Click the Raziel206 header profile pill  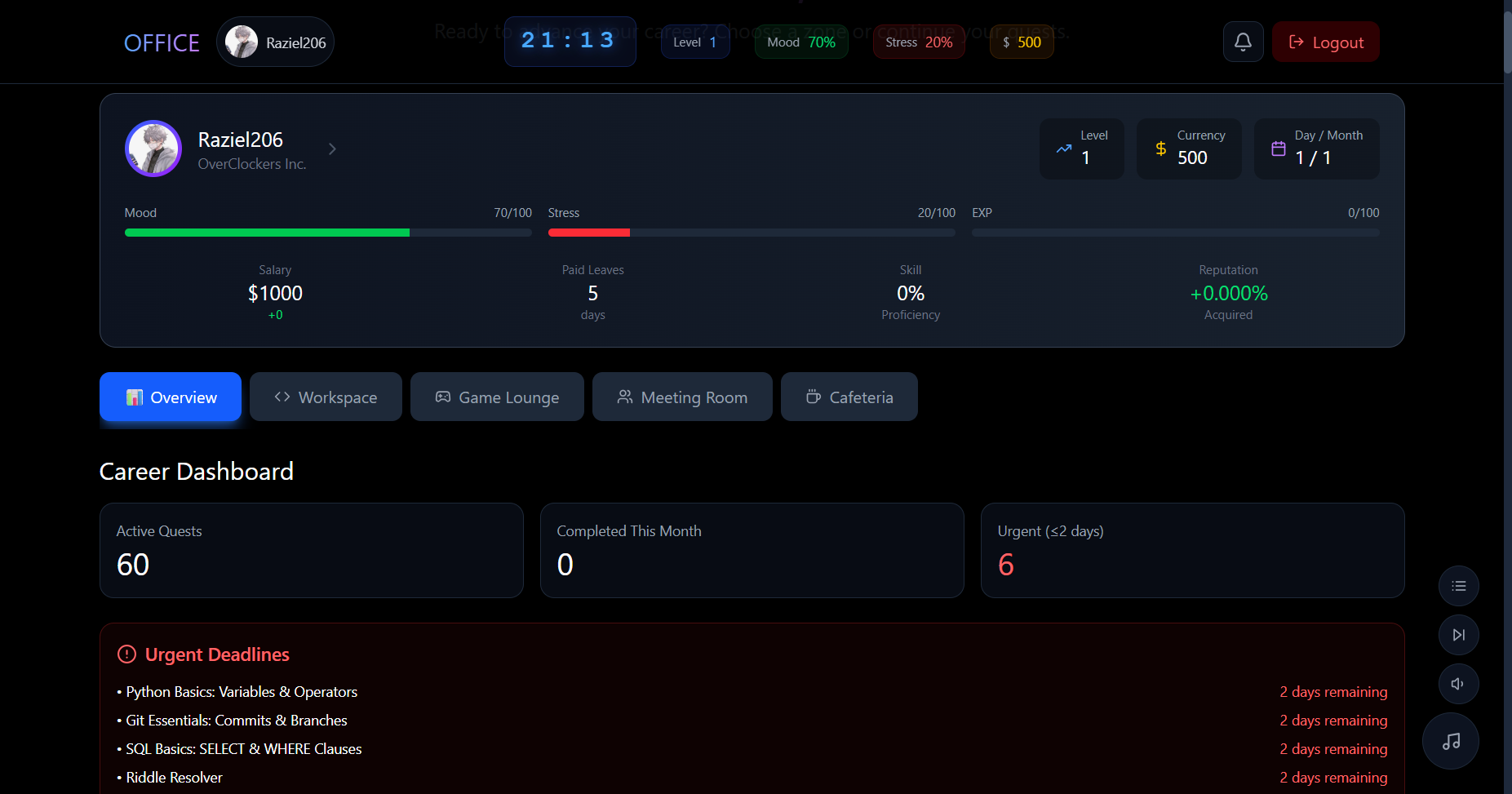[275, 42]
